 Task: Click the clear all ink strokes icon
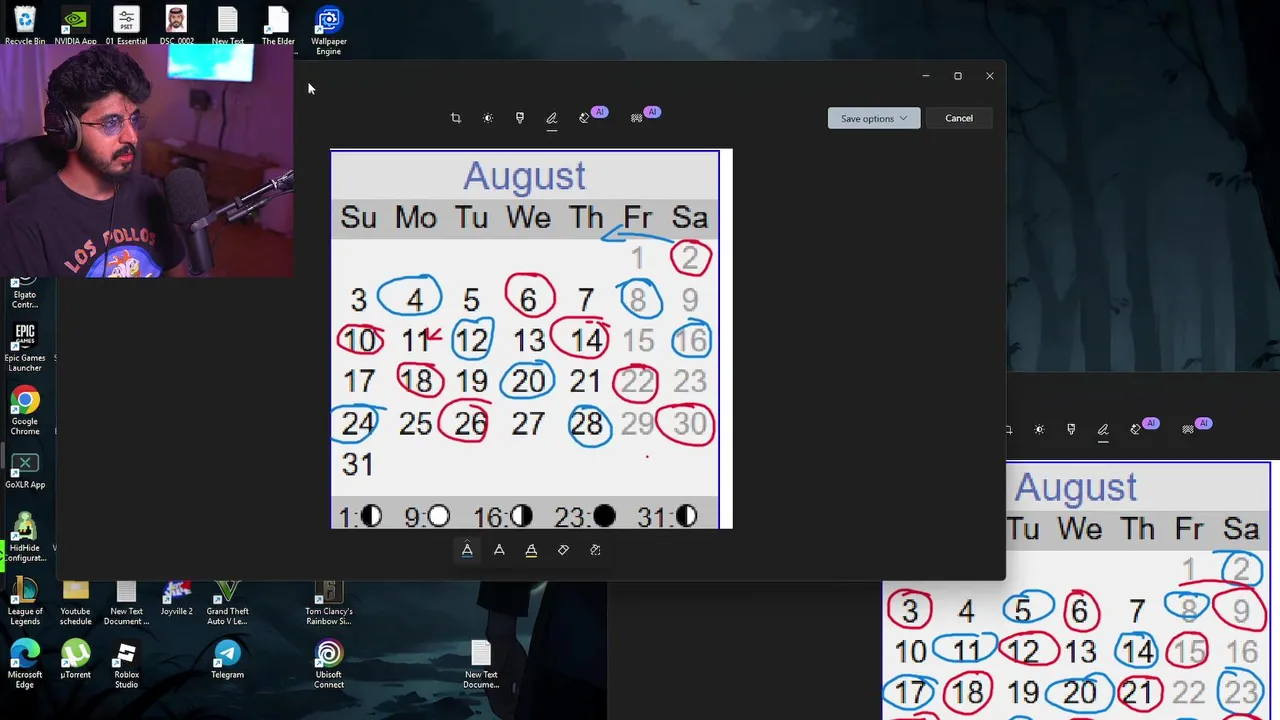click(x=595, y=550)
